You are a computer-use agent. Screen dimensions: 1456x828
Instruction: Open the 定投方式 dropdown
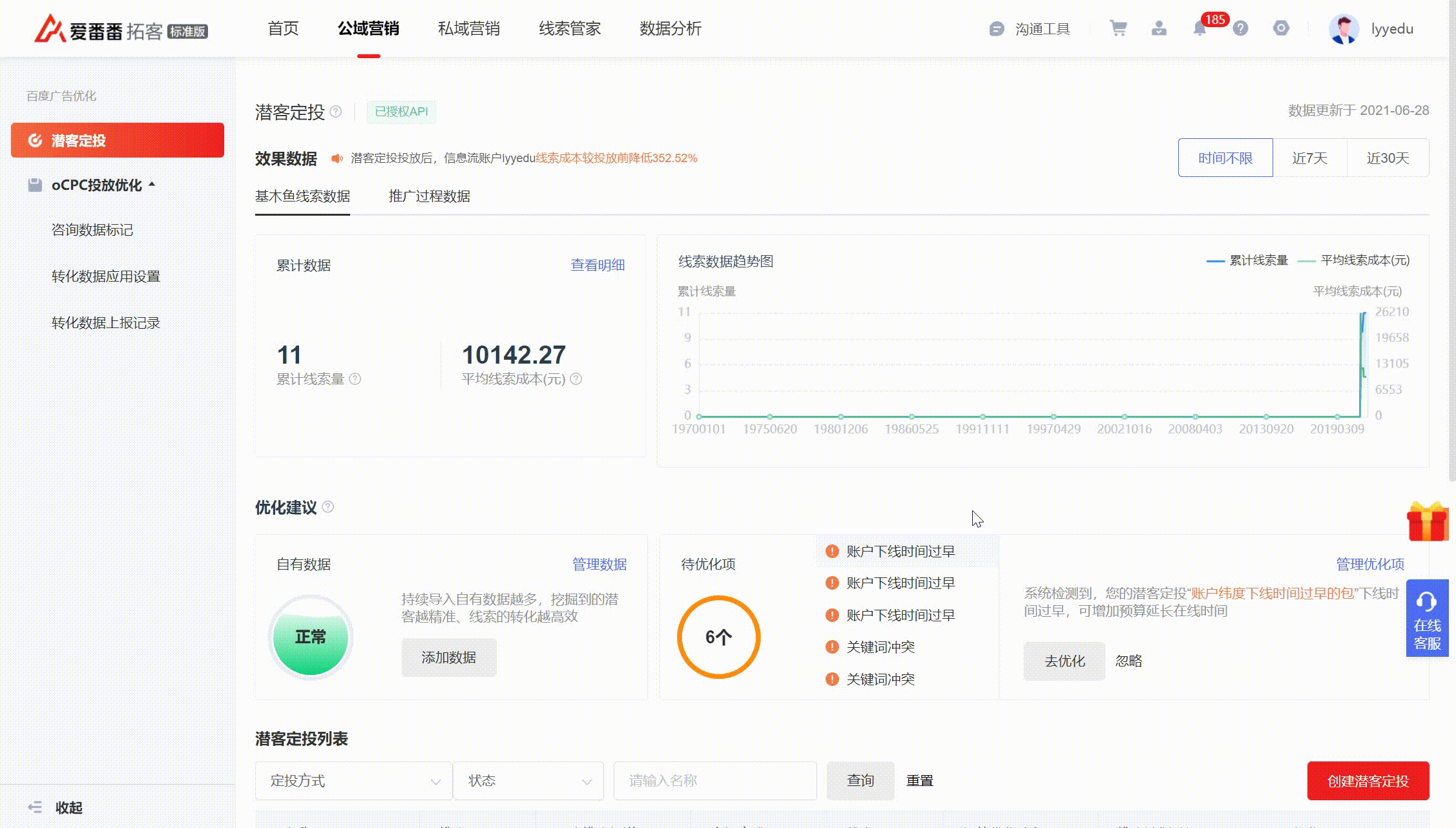point(354,781)
